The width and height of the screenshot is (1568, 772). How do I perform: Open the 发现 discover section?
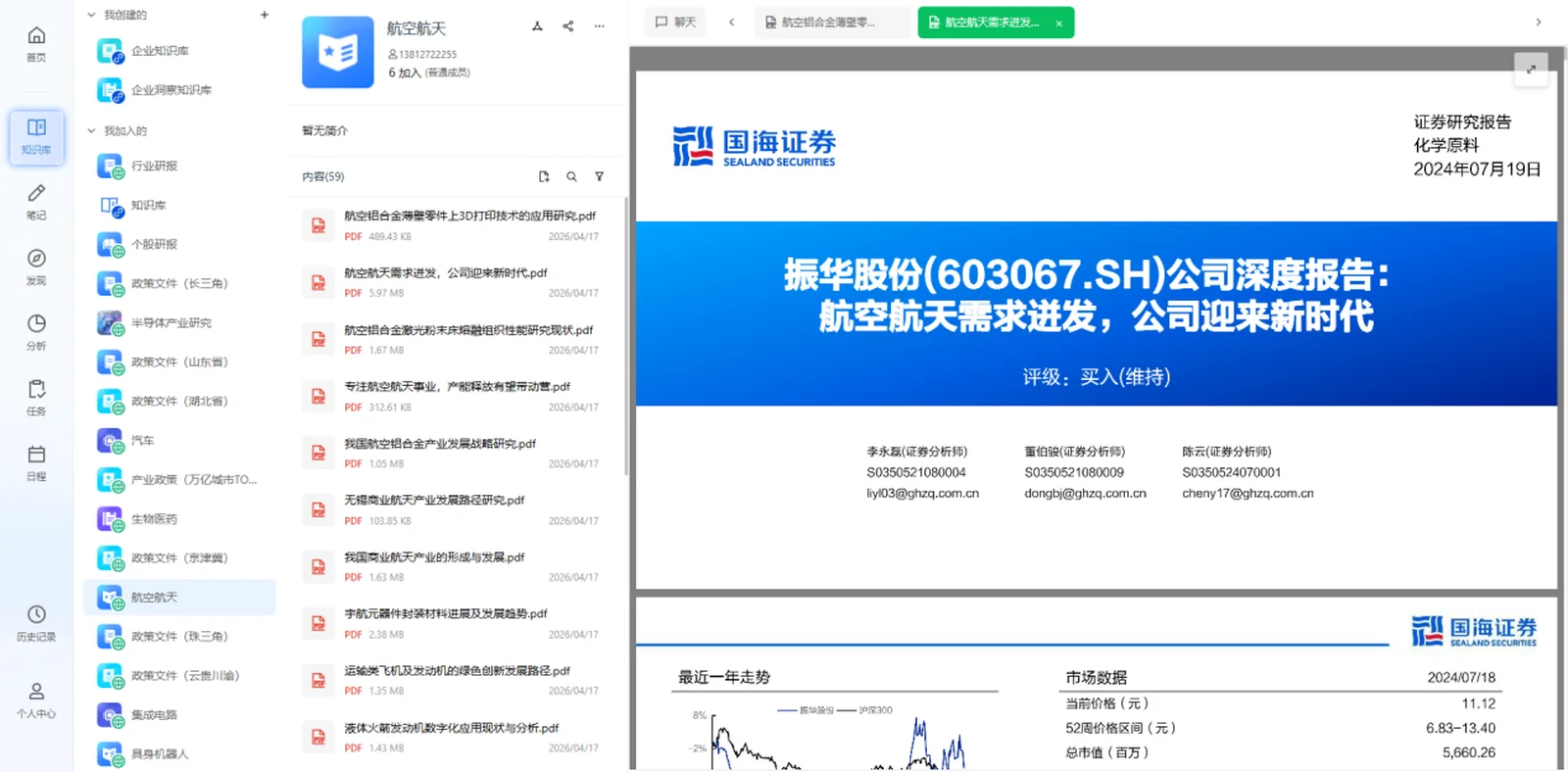point(36,266)
